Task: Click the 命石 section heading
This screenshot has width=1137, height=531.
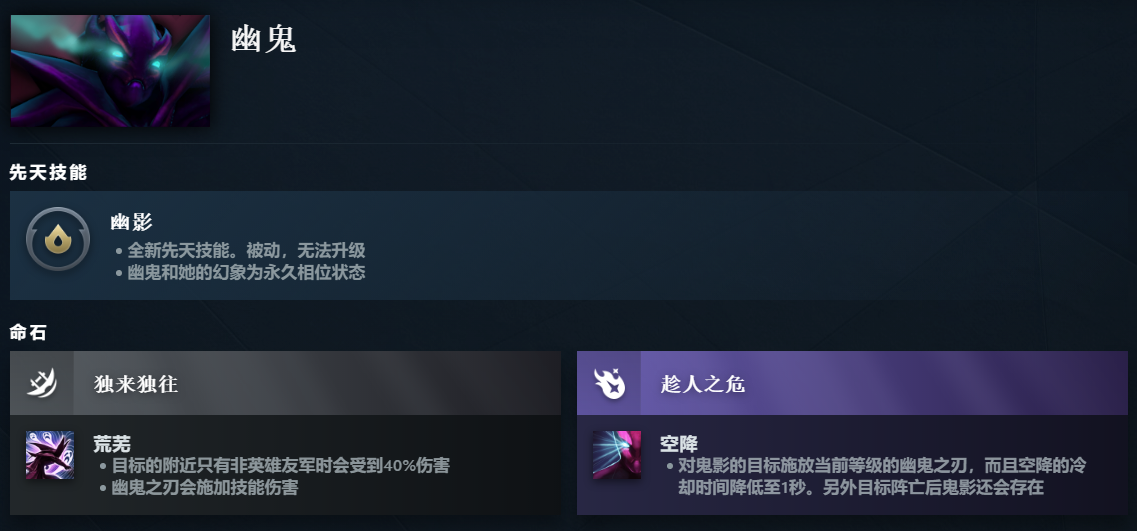Action: coord(28,333)
